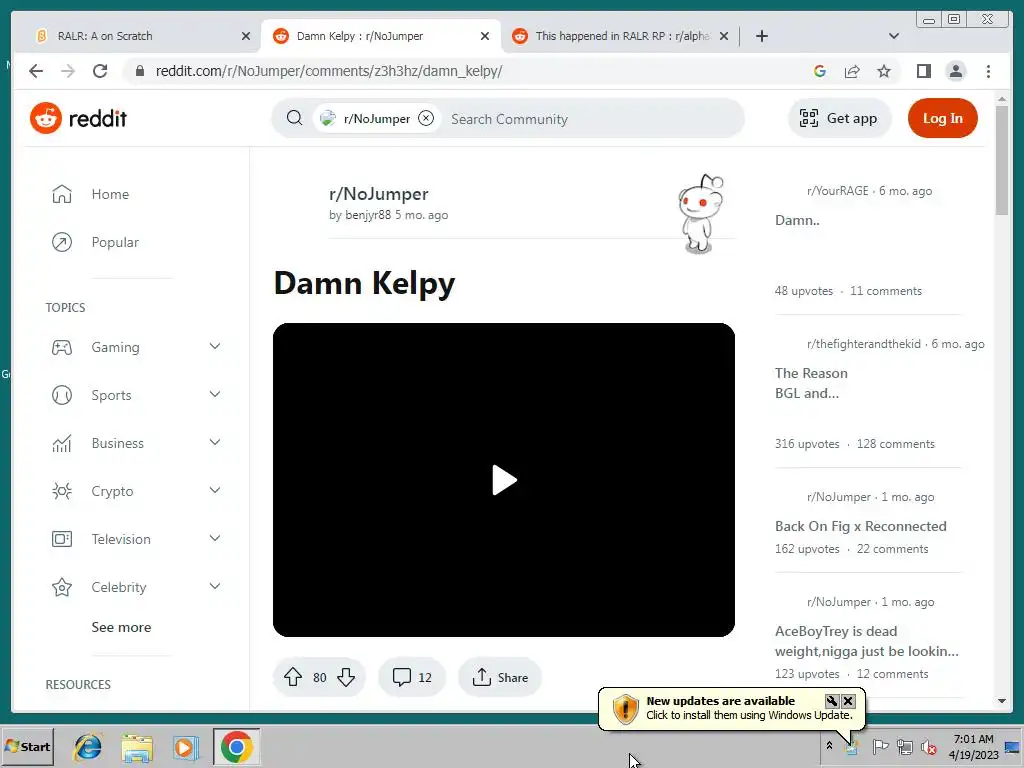This screenshot has width=1024, height=768.
Task: Upvote the Damn Kelpy post
Action: pos(293,677)
